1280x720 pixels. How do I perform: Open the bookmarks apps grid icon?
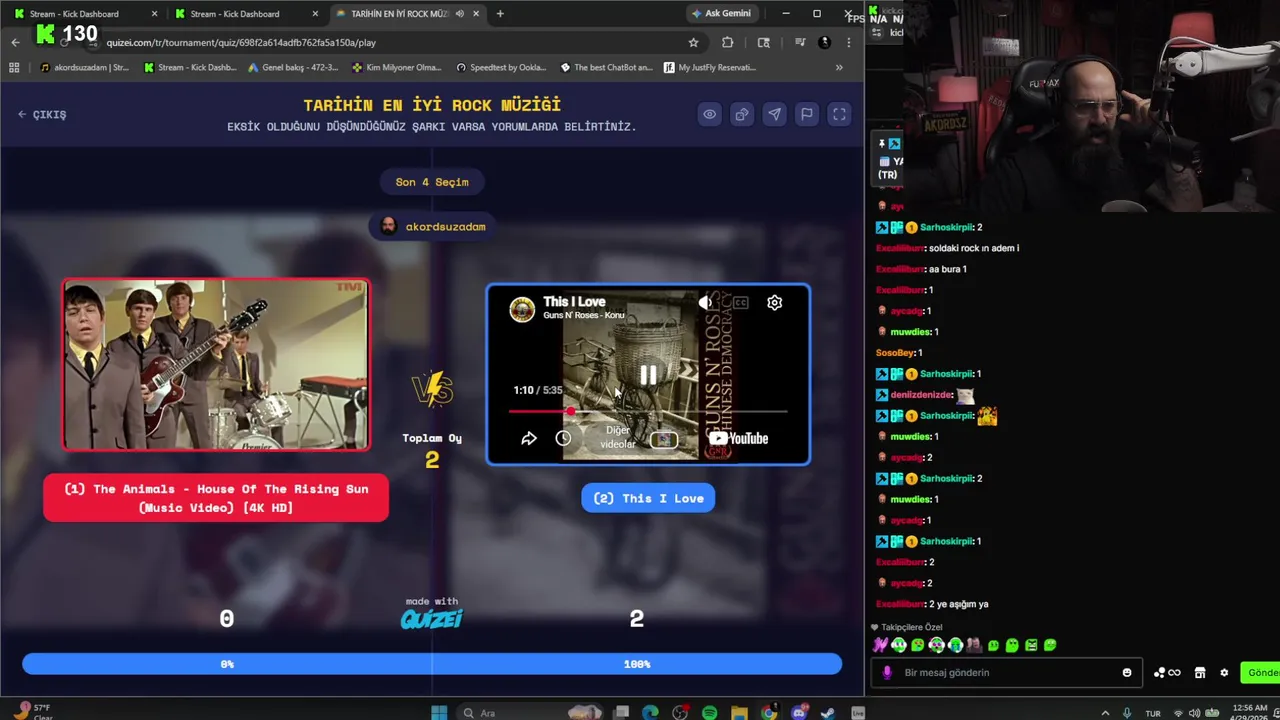14,67
